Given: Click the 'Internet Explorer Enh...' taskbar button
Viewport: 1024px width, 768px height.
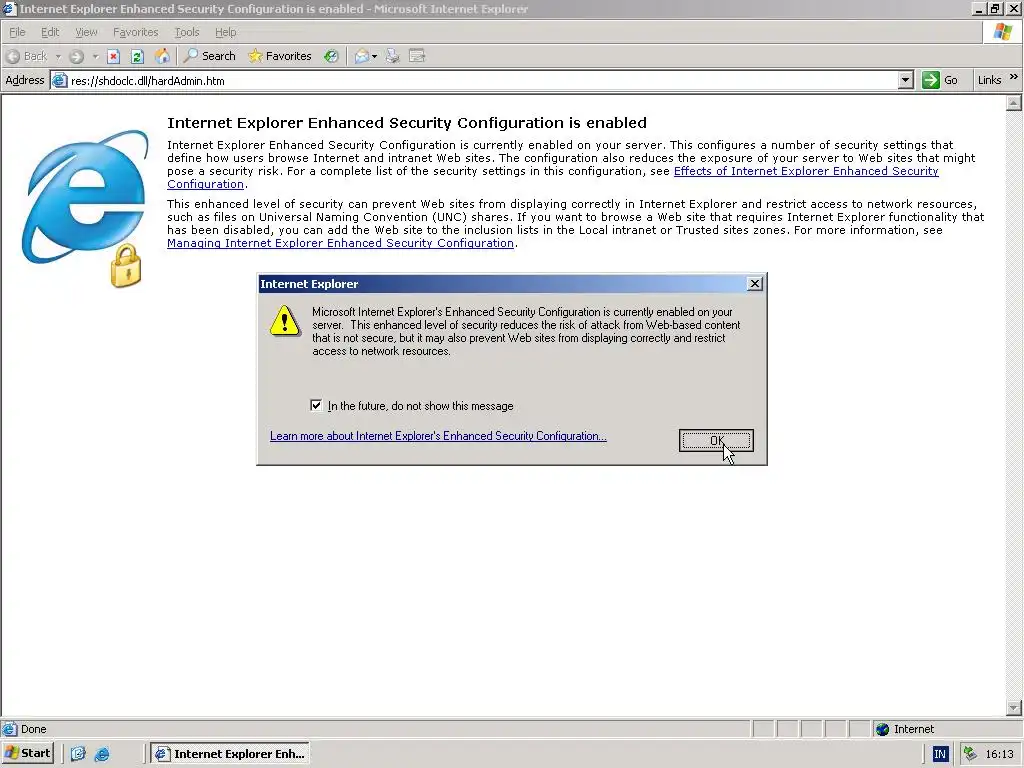Looking at the screenshot, I should point(230,754).
